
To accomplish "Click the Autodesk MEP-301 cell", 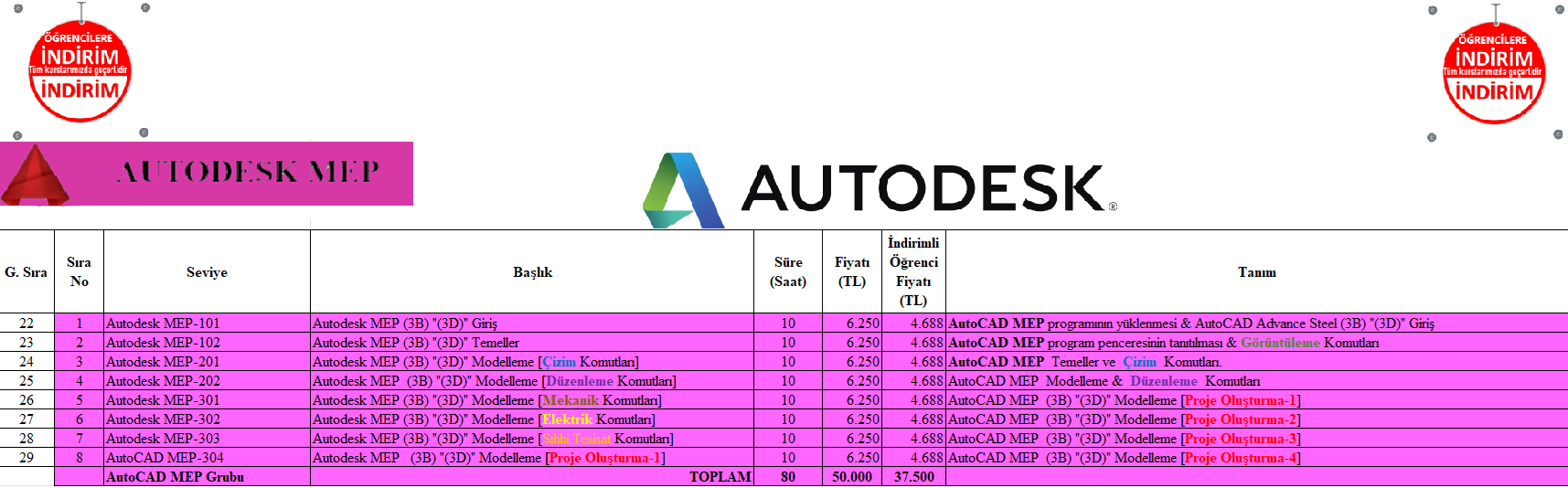I will coord(208,400).
